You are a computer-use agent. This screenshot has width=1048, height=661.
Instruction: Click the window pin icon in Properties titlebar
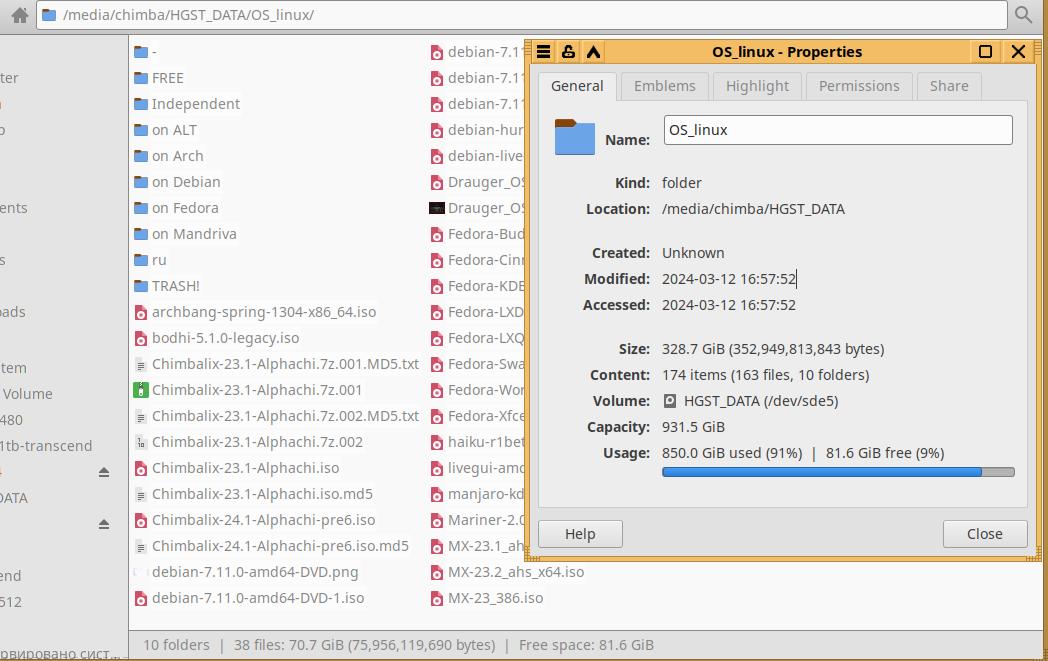[x=568, y=51]
